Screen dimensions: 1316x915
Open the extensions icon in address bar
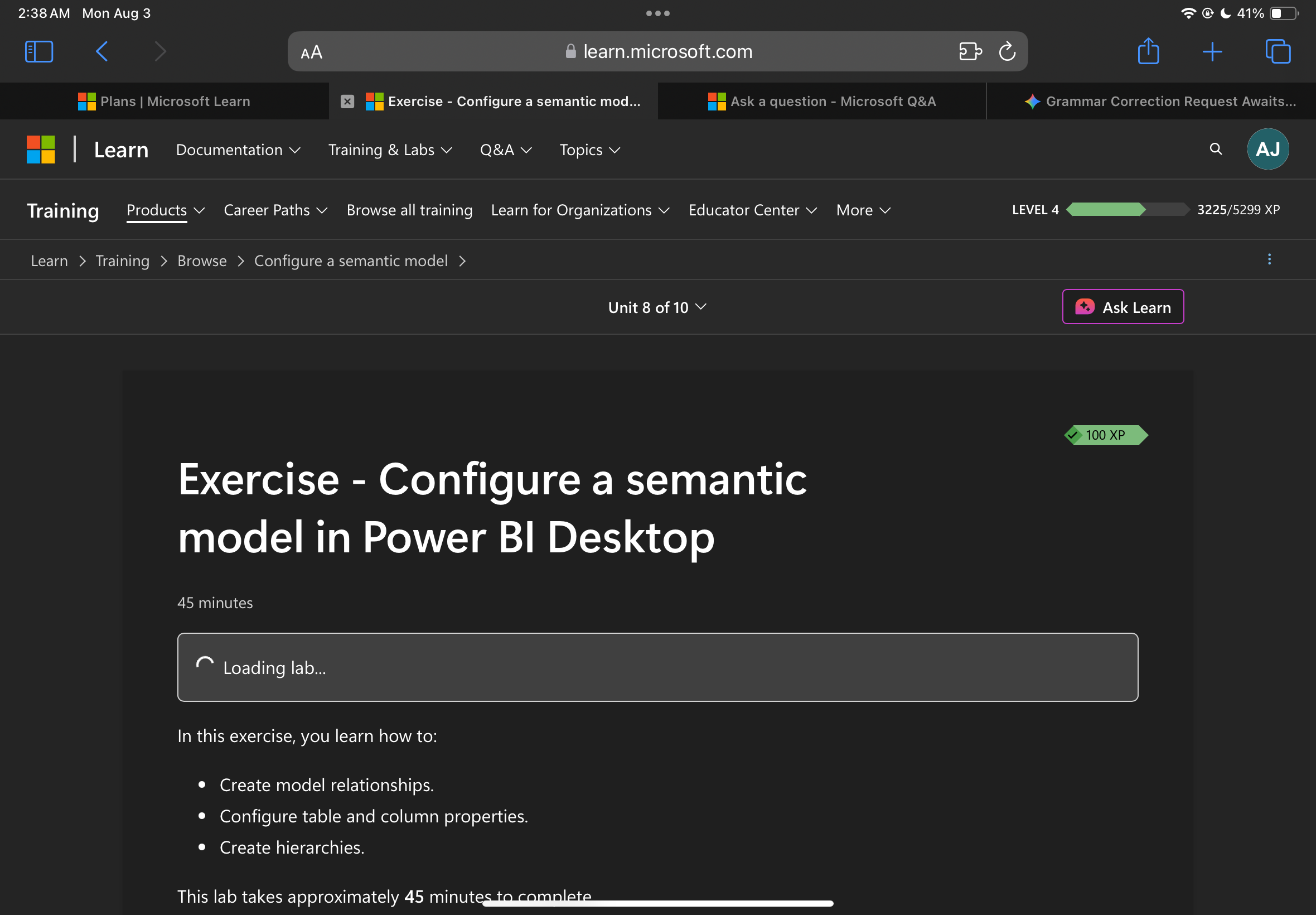970,51
